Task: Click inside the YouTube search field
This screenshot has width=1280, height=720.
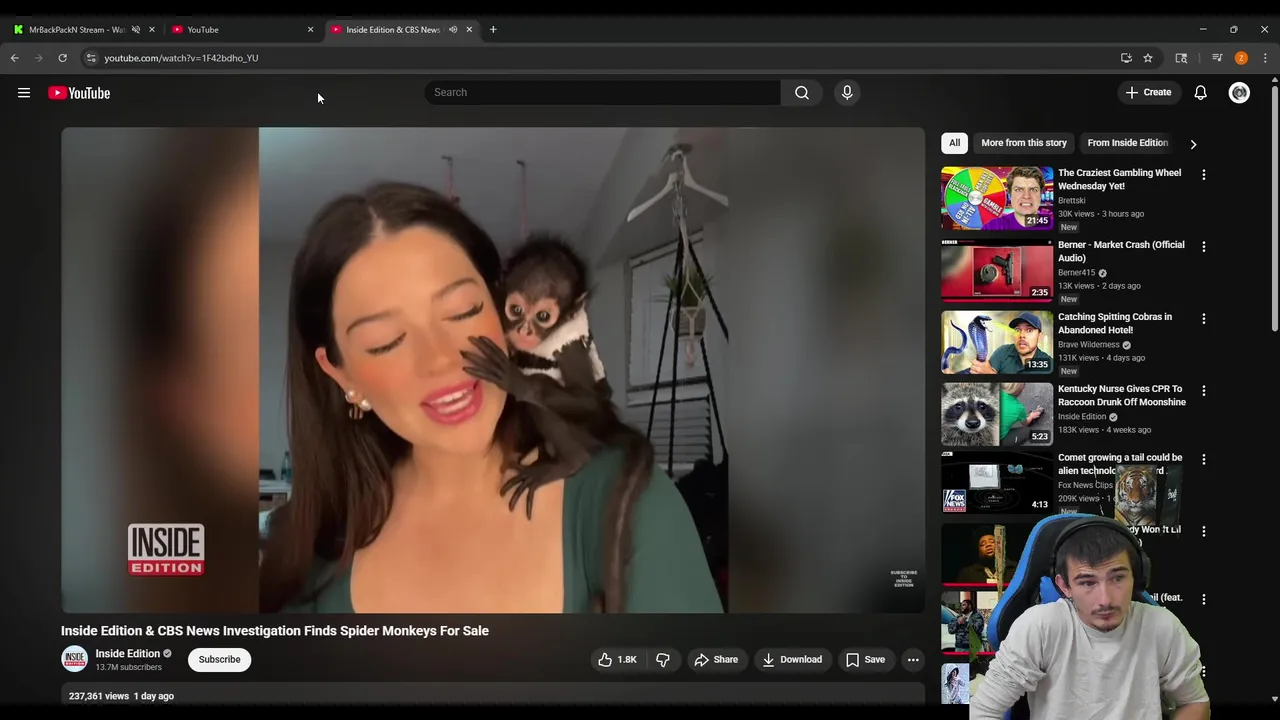Action: pyautogui.click(x=602, y=92)
